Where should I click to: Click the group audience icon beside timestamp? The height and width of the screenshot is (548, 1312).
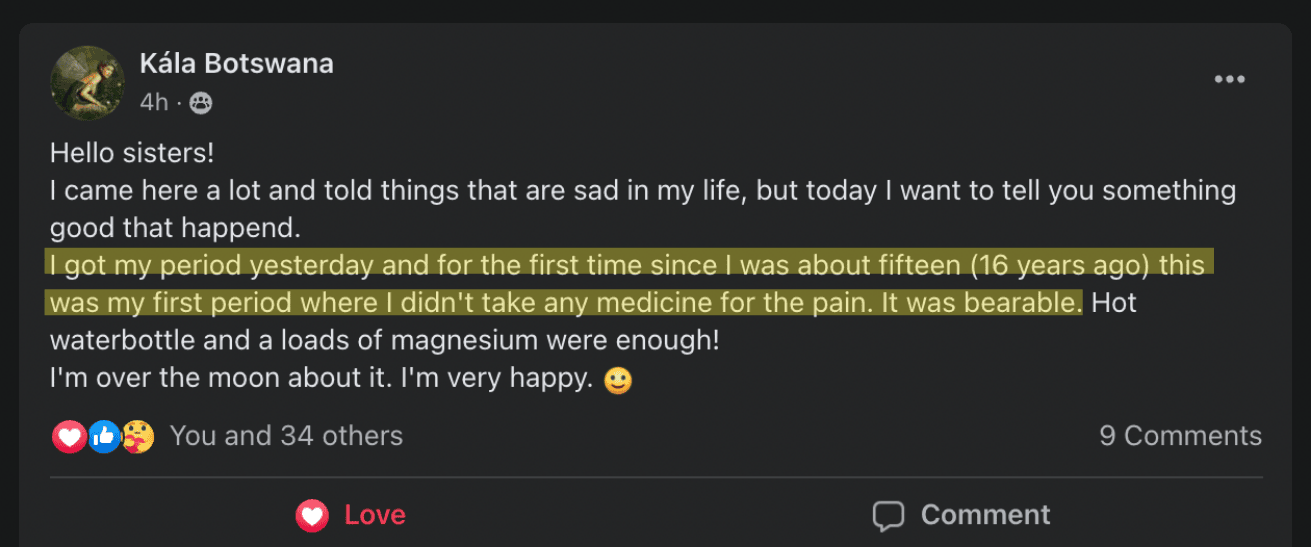[200, 102]
